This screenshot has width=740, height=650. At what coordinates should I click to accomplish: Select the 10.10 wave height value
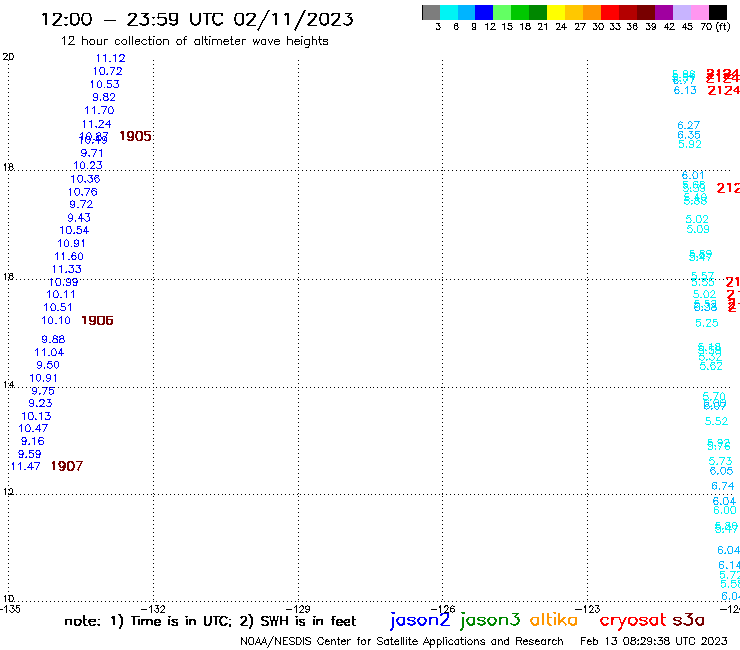pyautogui.click(x=56, y=321)
